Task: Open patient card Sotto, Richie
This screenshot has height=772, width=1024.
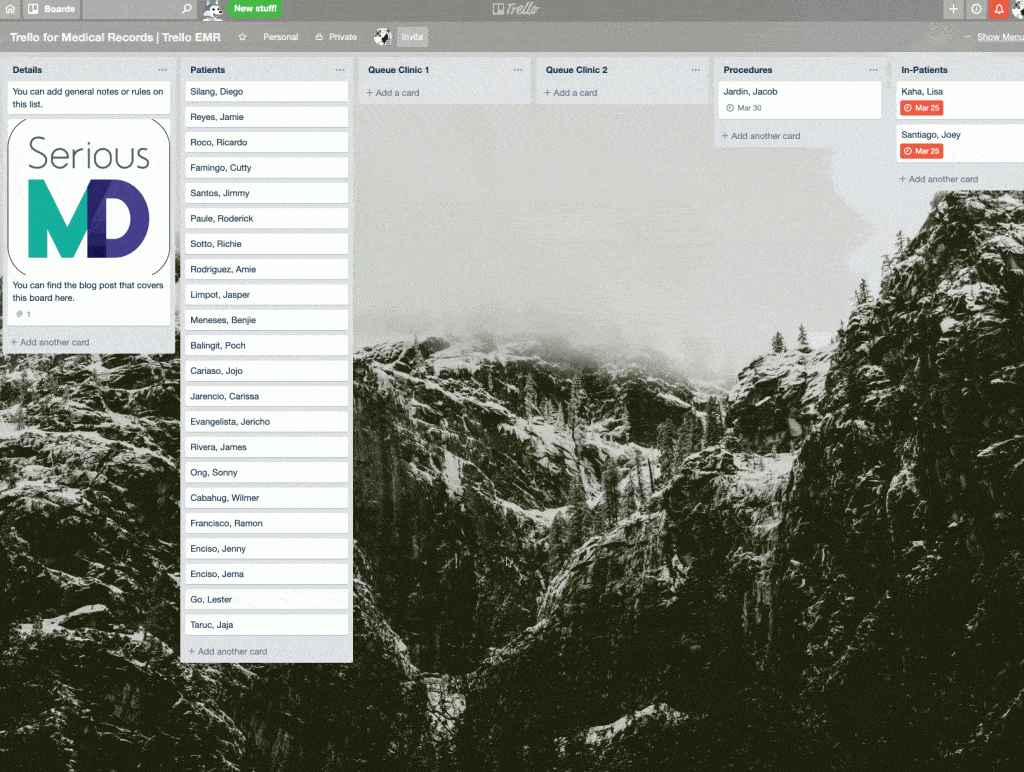Action: pos(266,244)
